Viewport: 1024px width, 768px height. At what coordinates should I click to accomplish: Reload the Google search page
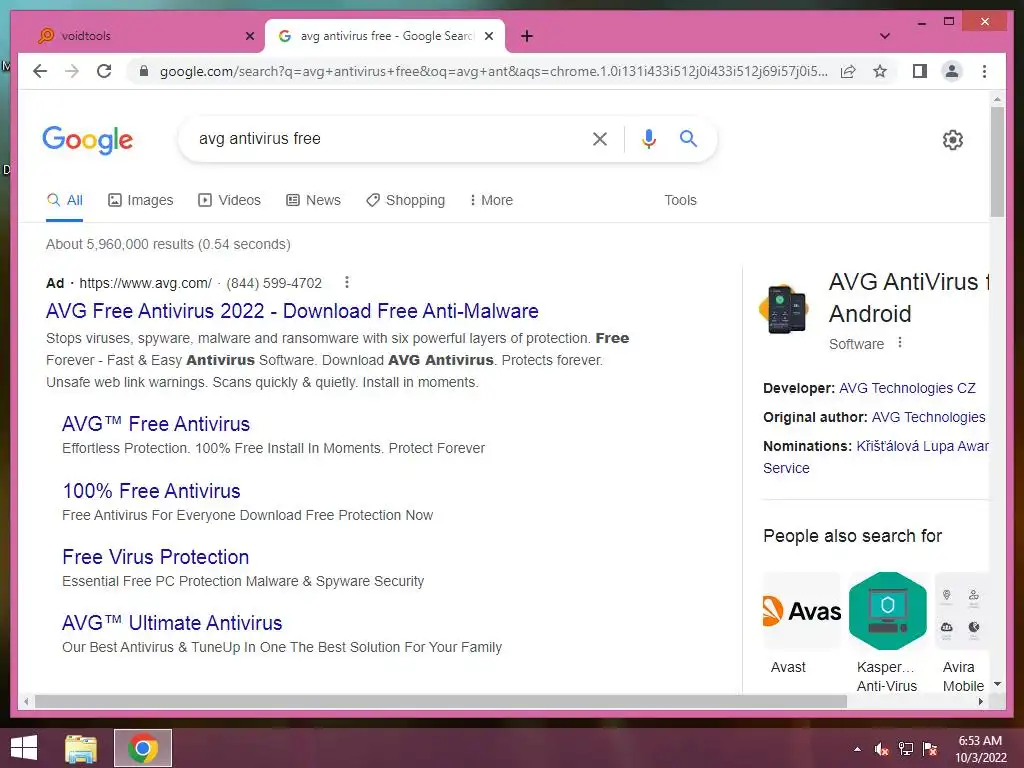(x=104, y=71)
